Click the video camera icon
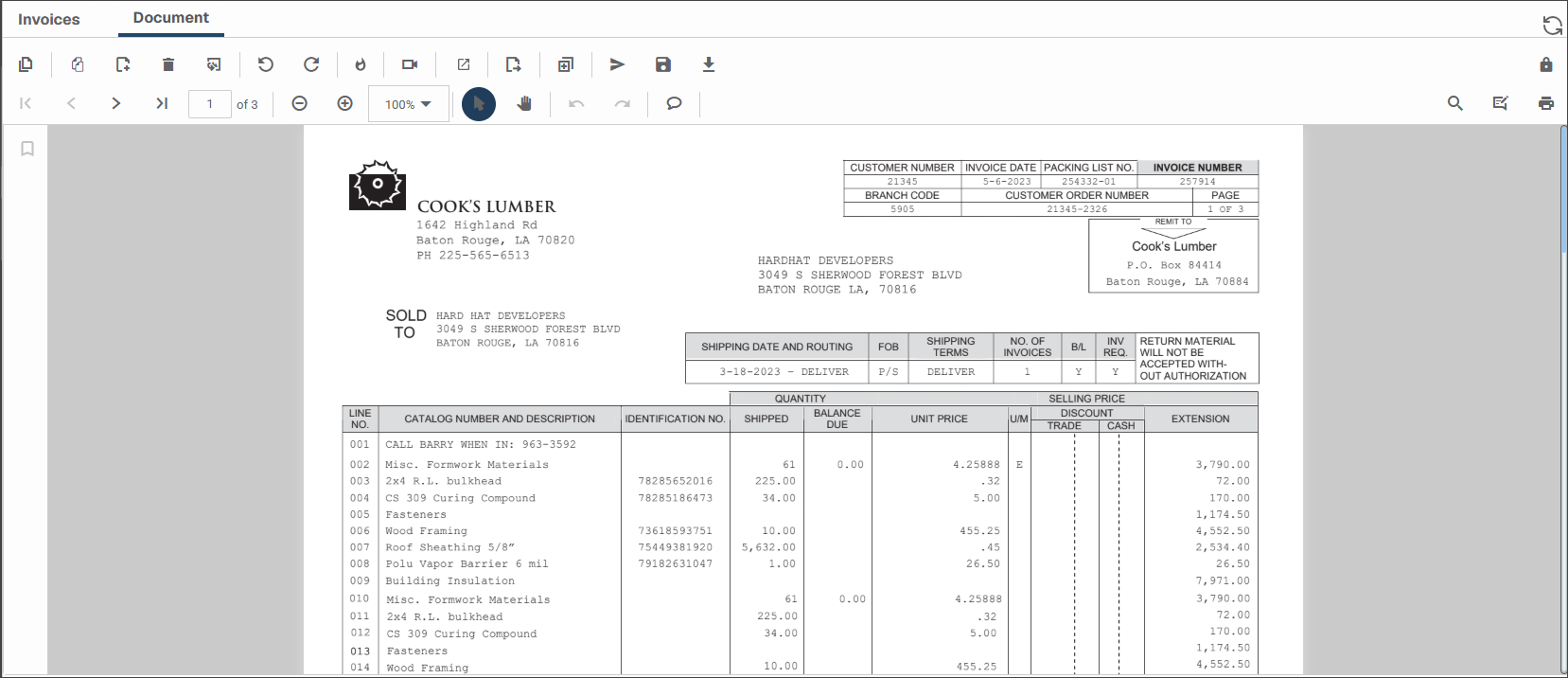1568x678 pixels. click(x=410, y=64)
